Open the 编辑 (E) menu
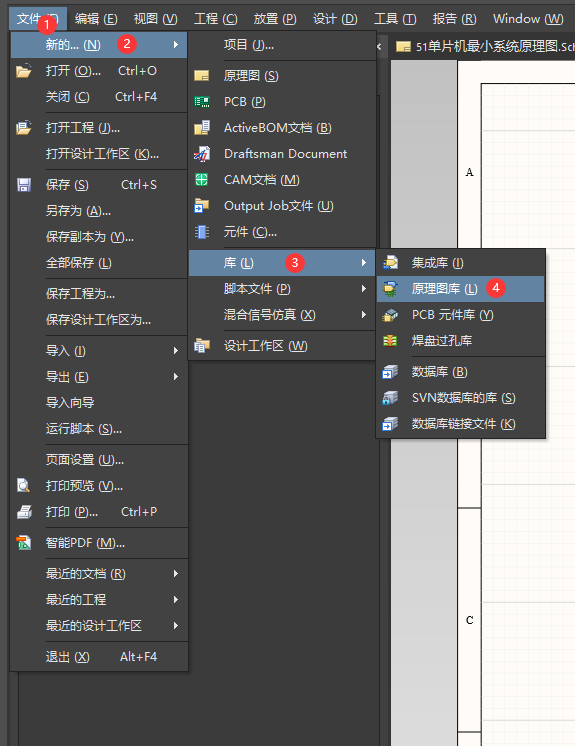The width and height of the screenshot is (575, 746). coord(96,19)
